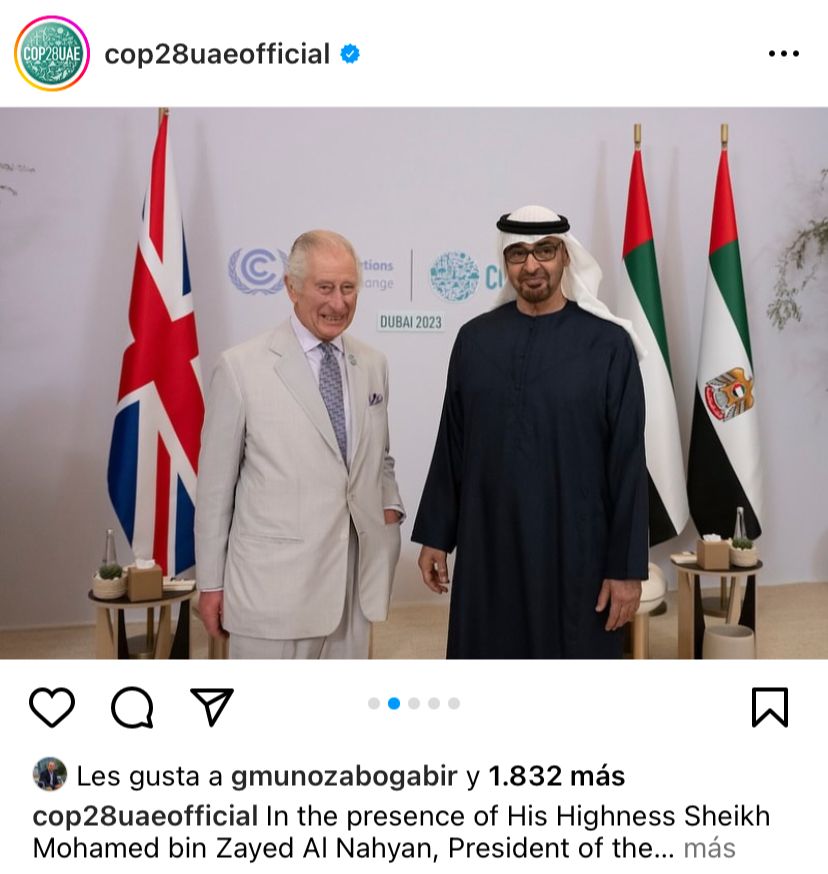
Task: Click the blue verified badge
Action: pyautogui.click(x=350, y=54)
